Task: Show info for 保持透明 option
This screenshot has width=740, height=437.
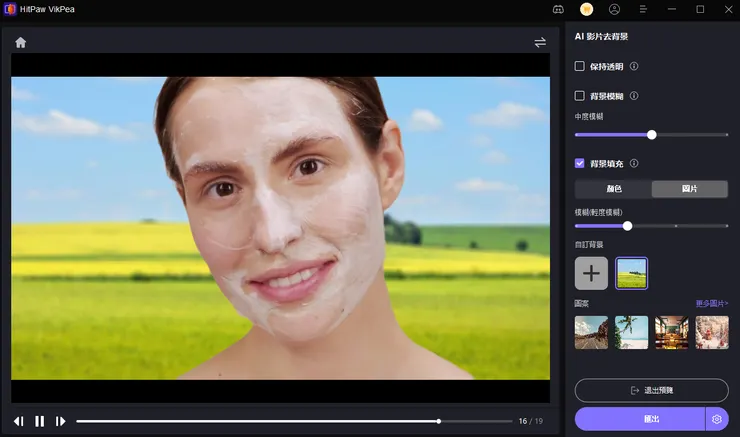Action: click(634, 66)
